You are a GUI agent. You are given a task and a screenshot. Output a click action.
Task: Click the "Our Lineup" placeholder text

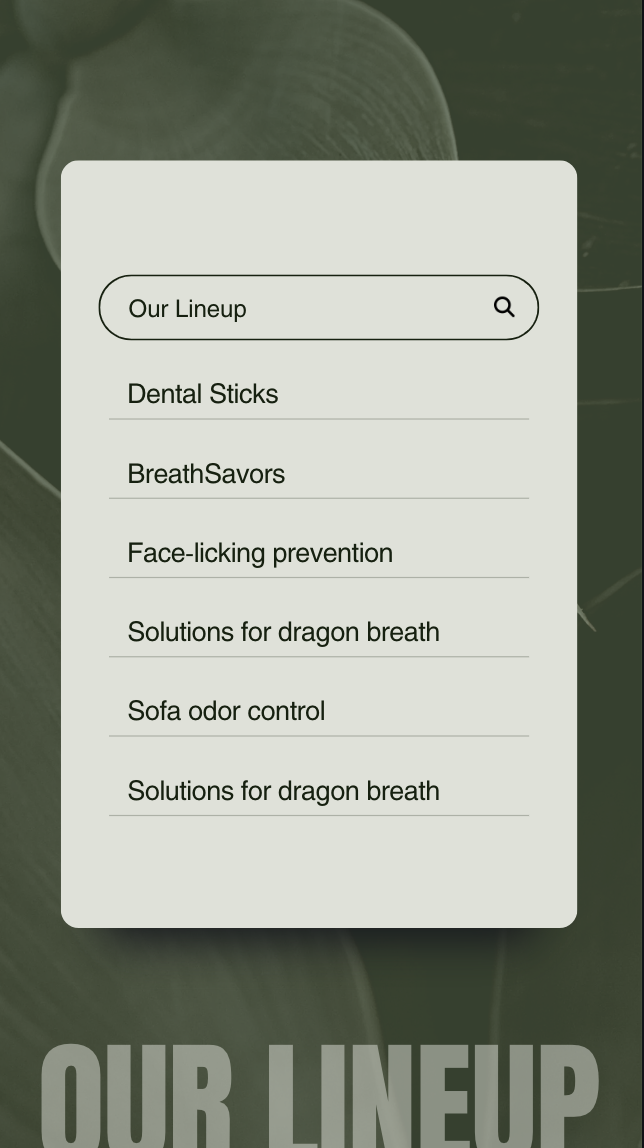[187, 309]
